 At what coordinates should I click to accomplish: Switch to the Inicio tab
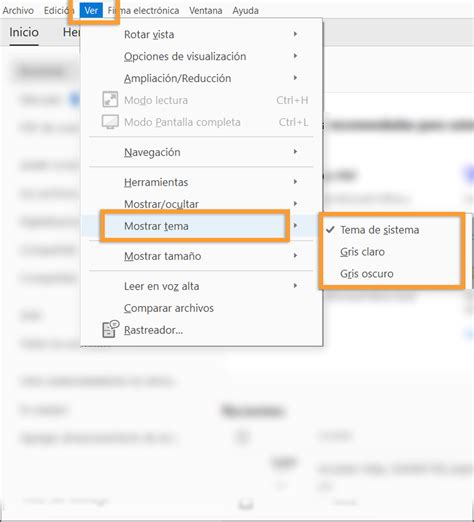(x=24, y=32)
